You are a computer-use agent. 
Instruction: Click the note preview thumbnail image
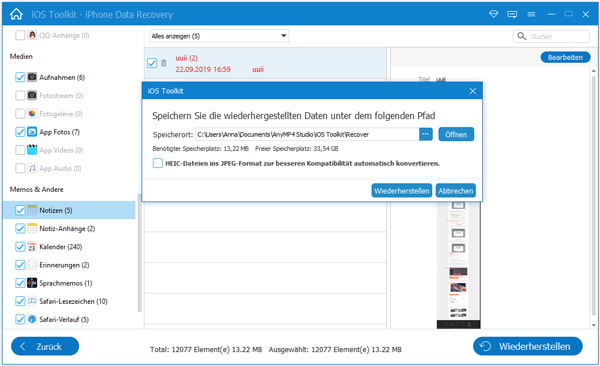pos(458,265)
